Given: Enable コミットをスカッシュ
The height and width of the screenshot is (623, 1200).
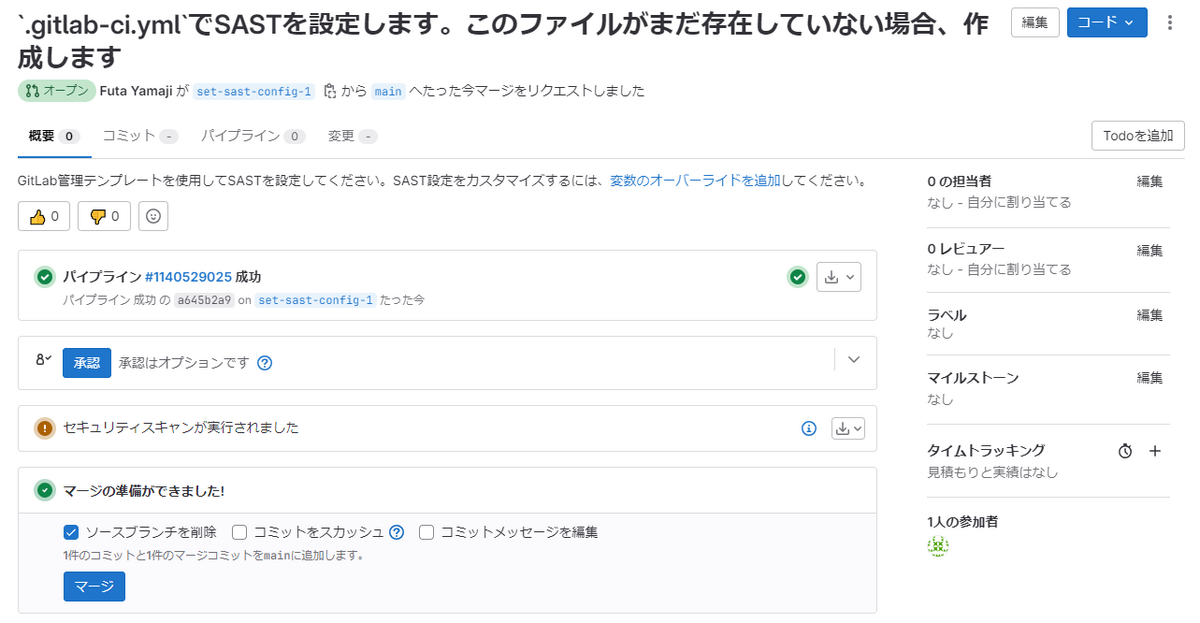Looking at the screenshot, I should pos(239,532).
